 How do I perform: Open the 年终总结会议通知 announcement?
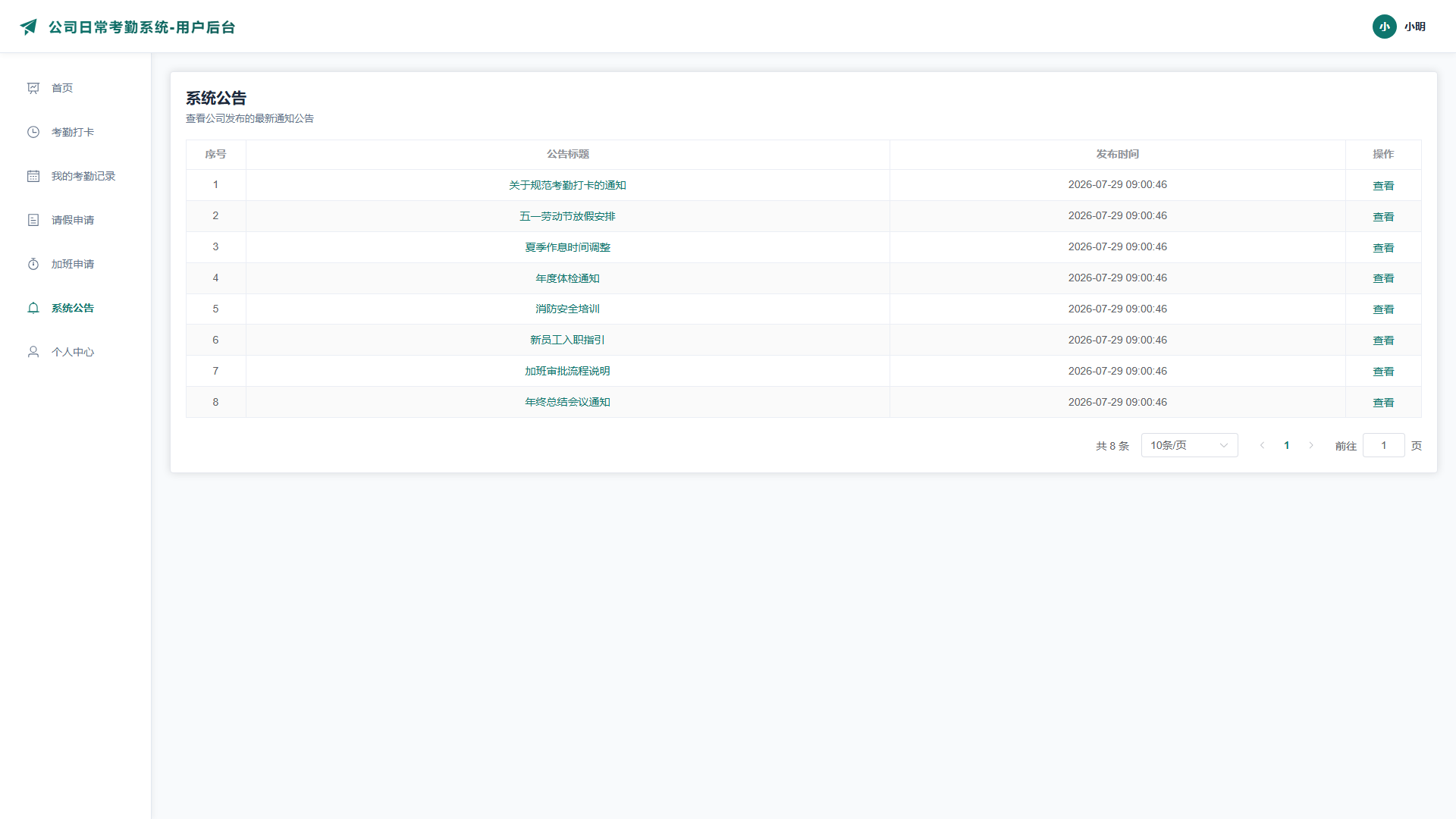[x=567, y=402]
